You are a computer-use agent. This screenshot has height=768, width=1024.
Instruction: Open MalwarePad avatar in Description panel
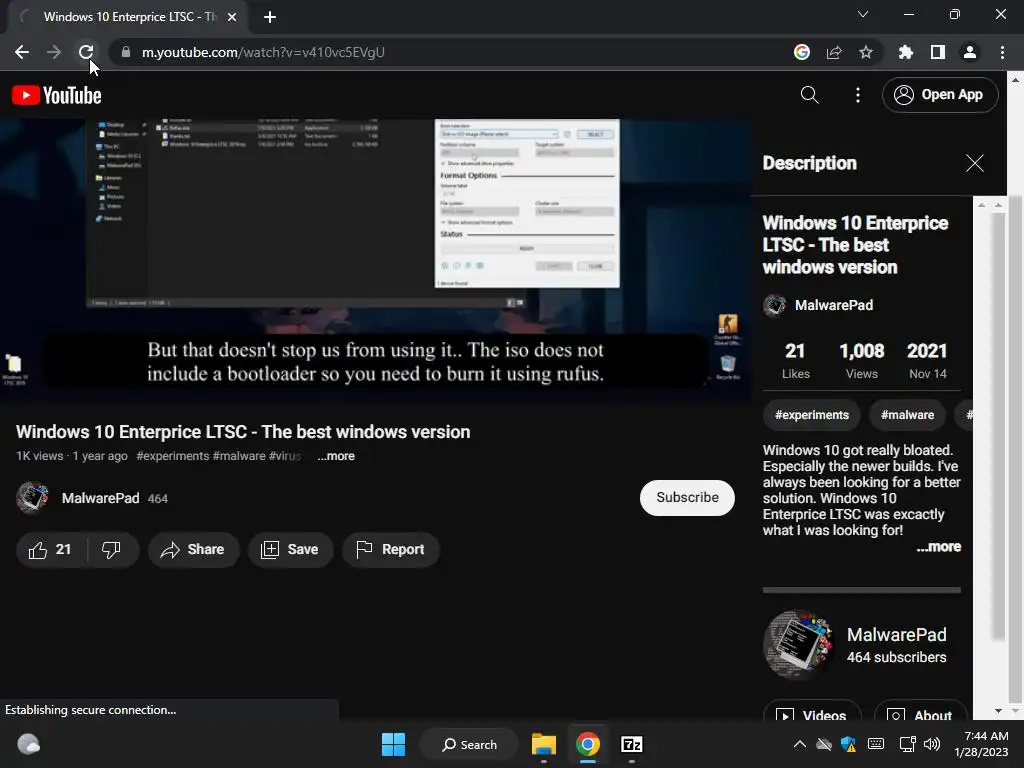775,305
